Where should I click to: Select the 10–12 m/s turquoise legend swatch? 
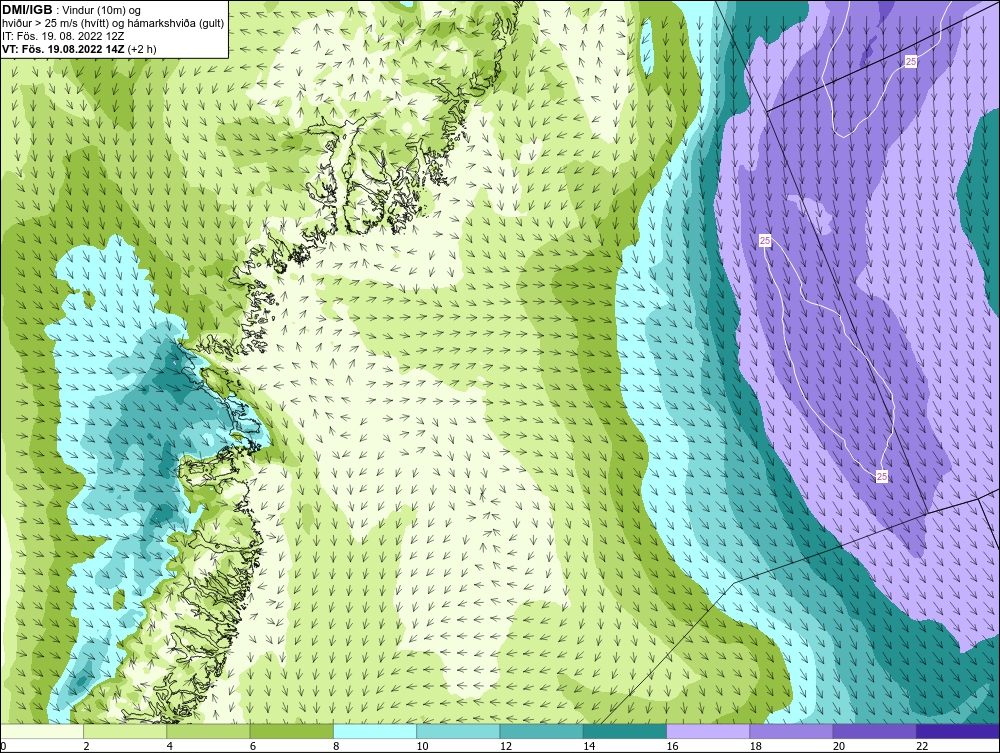click(458, 731)
